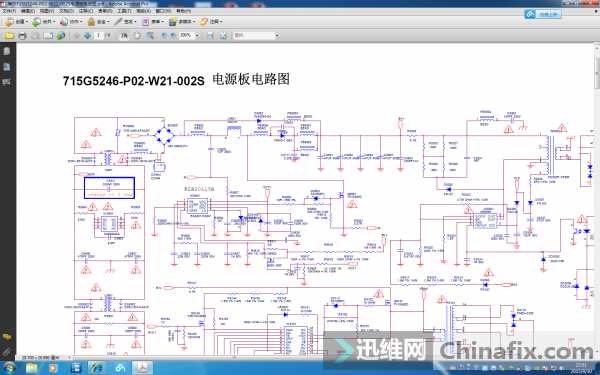Click the Print icon in toolbar
600x375 pixels.
(22, 36)
